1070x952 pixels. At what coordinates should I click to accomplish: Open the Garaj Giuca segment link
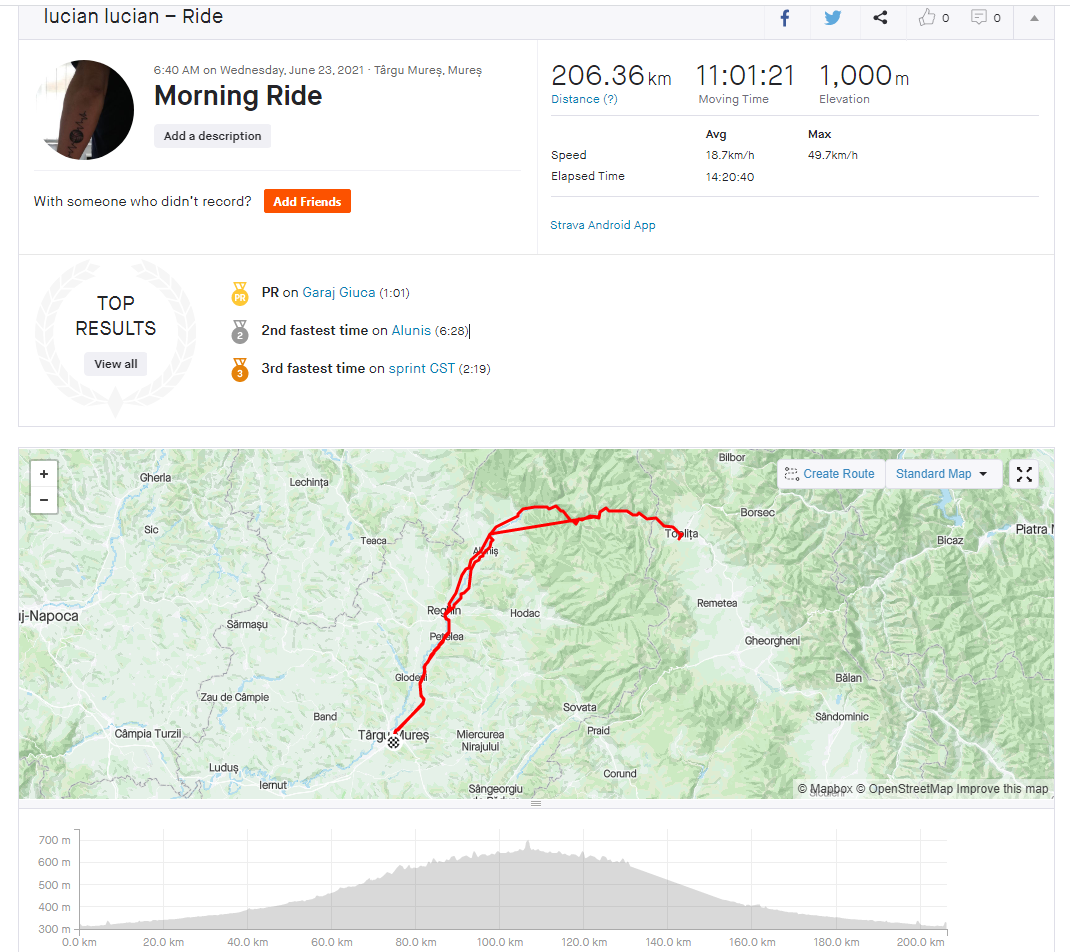[339, 293]
